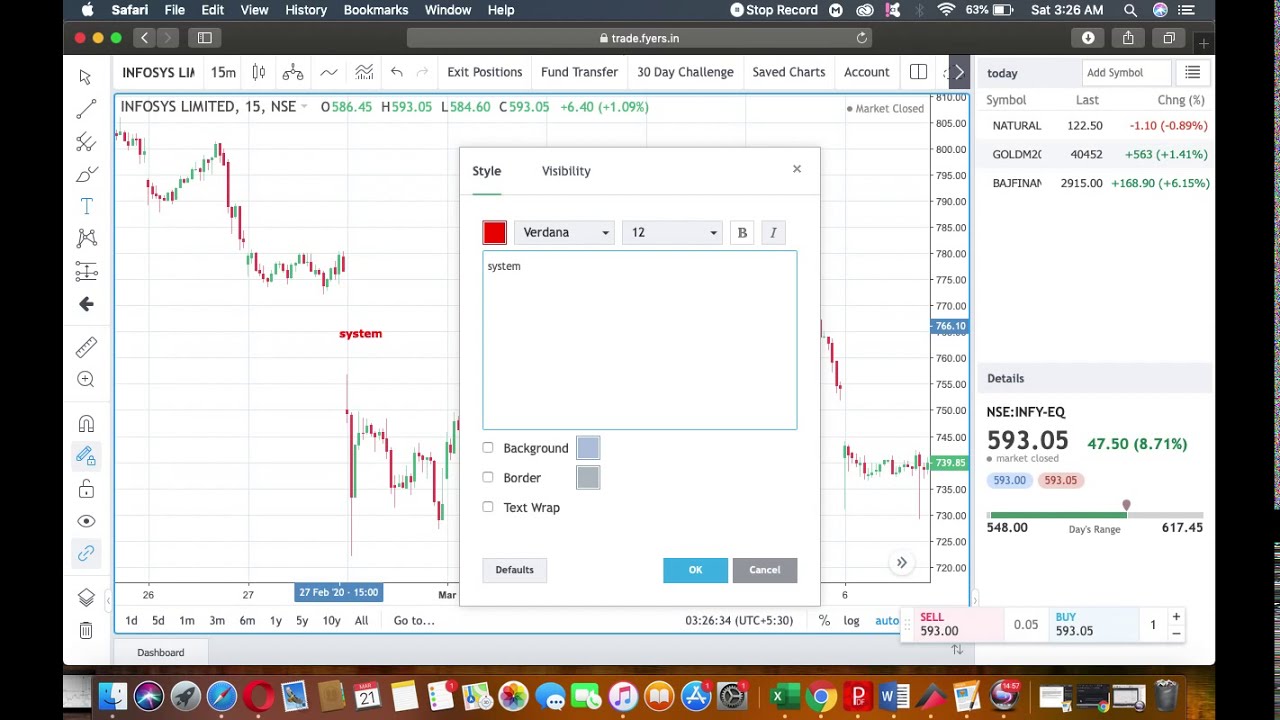Activate the chart zoom-in tool
The image size is (1280, 720).
[x=86, y=379]
